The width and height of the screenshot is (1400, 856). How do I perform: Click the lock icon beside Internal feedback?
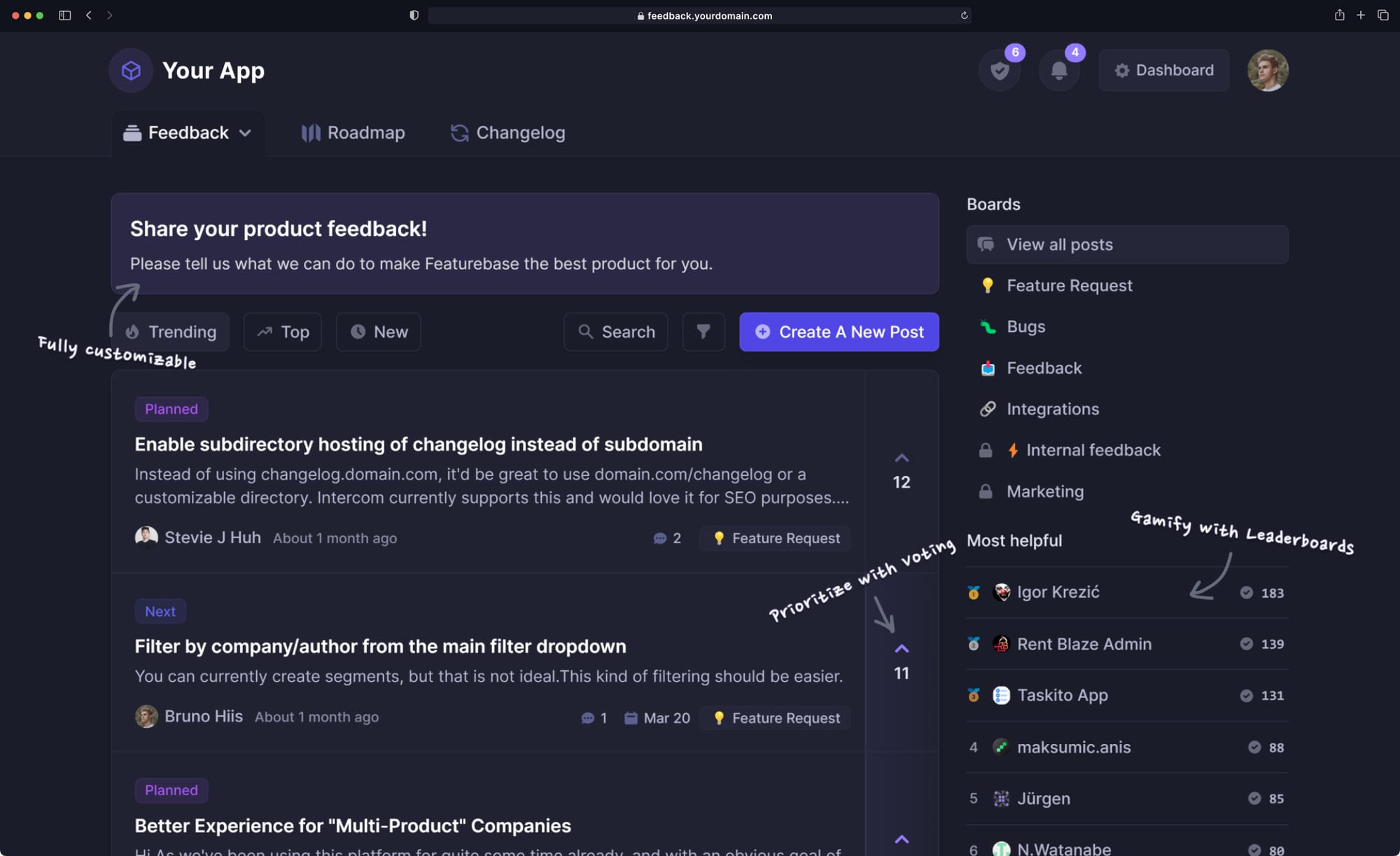(986, 450)
